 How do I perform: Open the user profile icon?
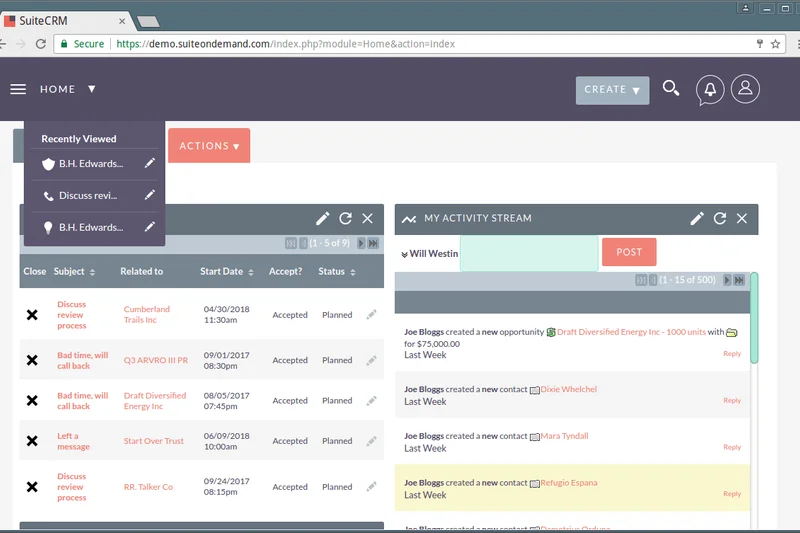click(745, 89)
